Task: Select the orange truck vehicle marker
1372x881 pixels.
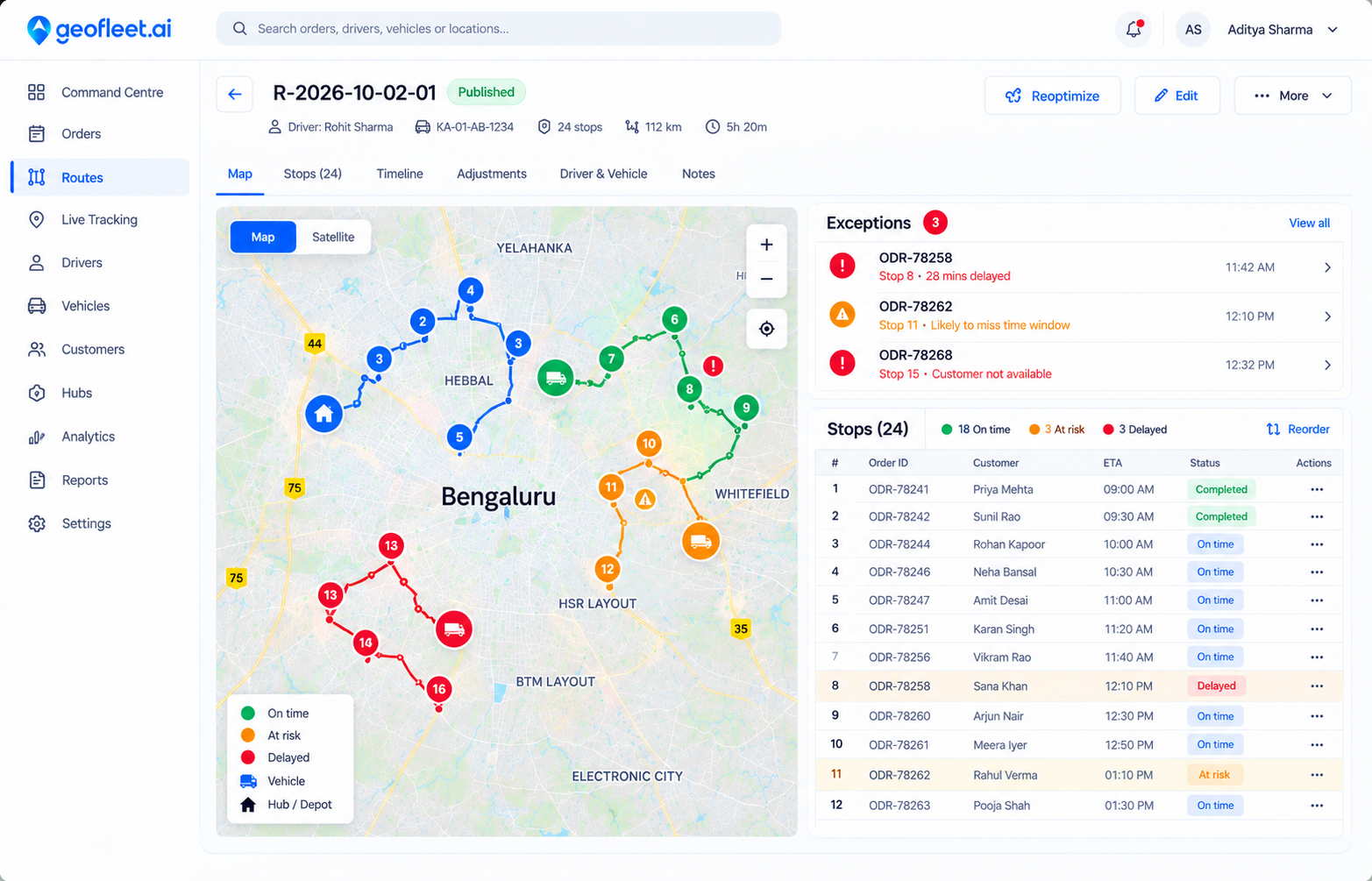Action: 700,541
